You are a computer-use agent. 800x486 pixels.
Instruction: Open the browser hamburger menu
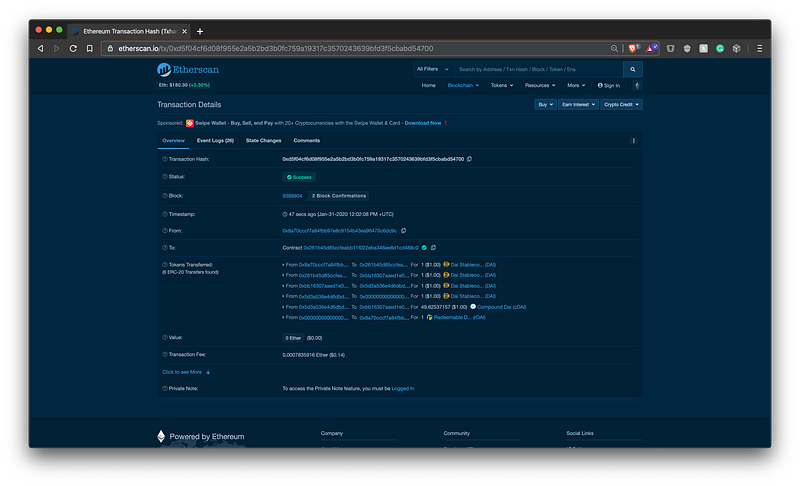tap(759, 48)
